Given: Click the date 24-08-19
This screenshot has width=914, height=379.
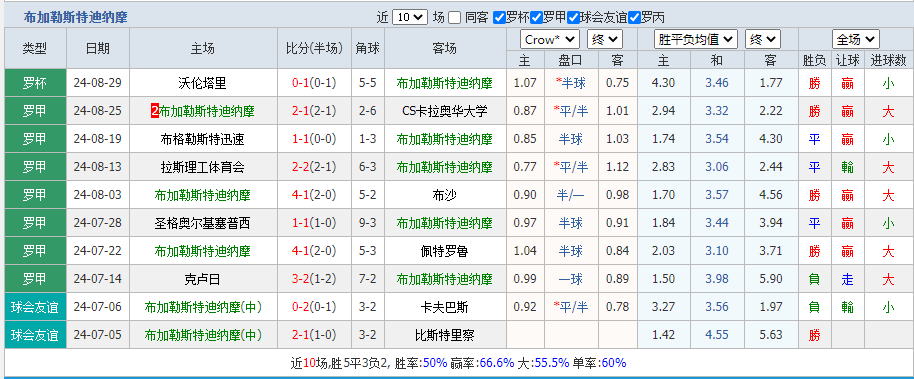Looking at the screenshot, I should pos(97,139).
